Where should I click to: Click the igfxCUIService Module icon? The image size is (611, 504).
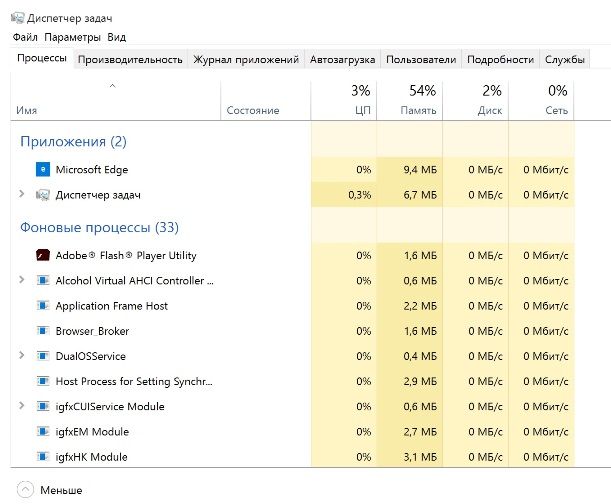pyautogui.click(x=43, y=406)
